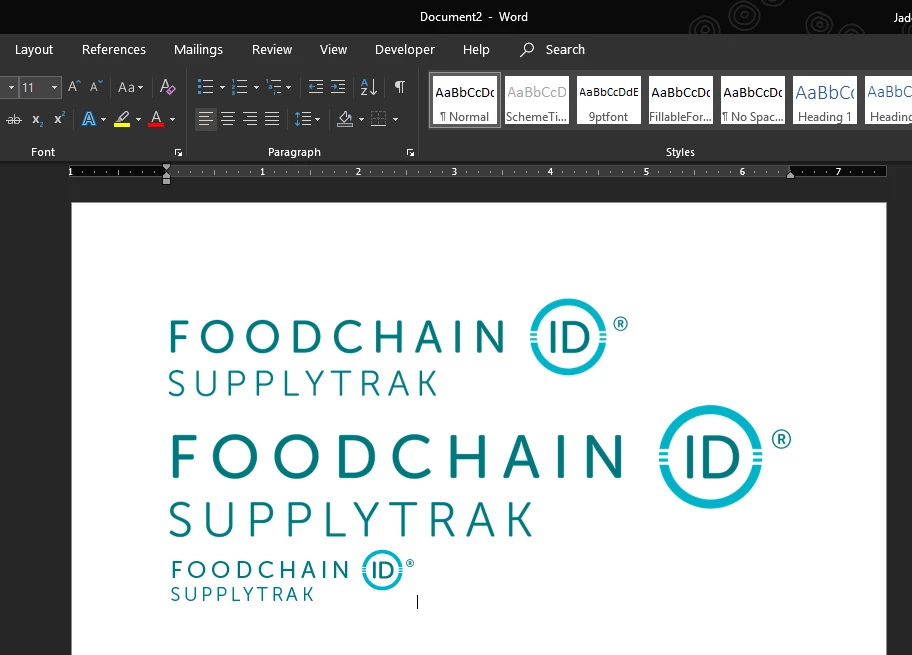Apply the Normal style
912x655 pixels.
pyautogui.click(x=465, y=100)
